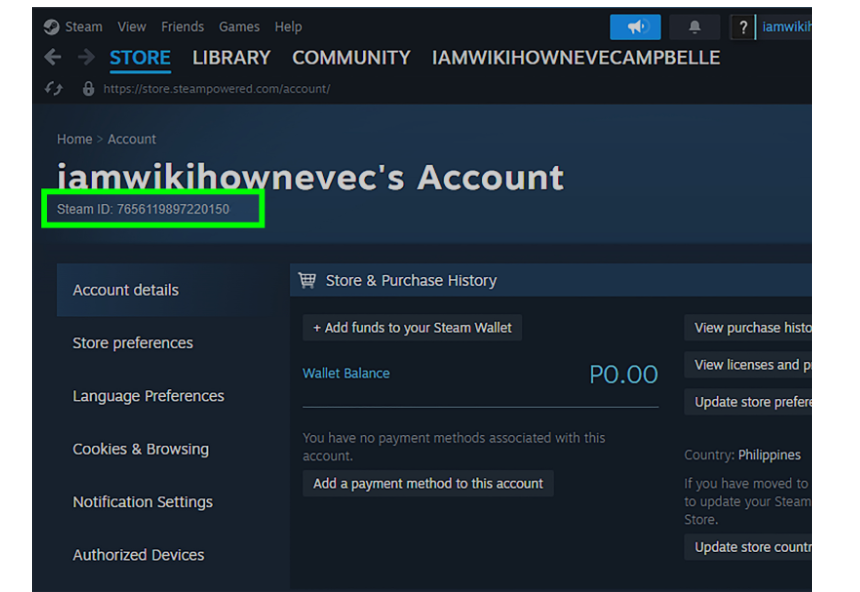
Task: Open the View menu
Action: point(131,27)
